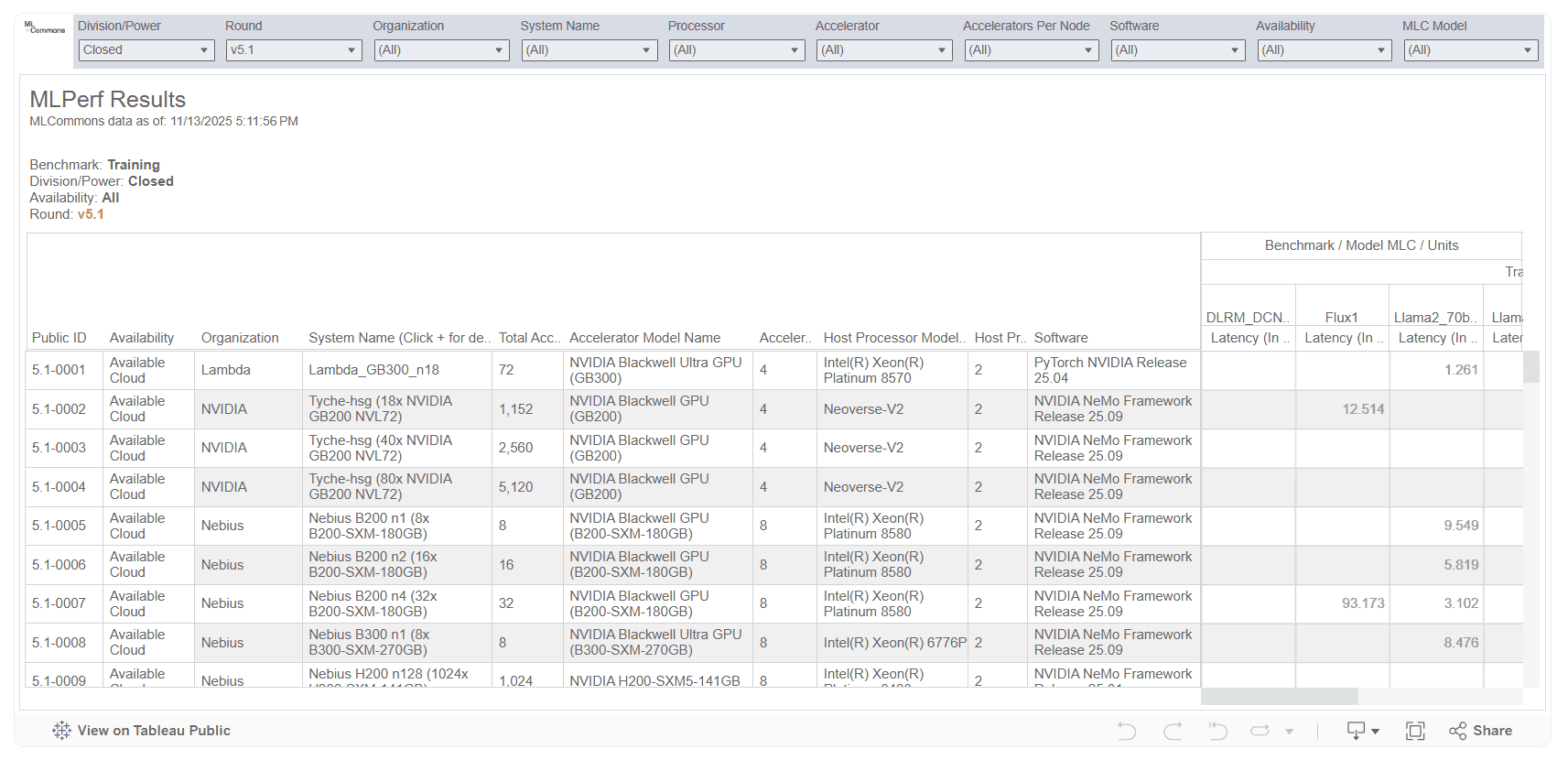This screenshot has width=1568, height=760.
Task: Open the Download menu icon
Action: click(1362, 731)
